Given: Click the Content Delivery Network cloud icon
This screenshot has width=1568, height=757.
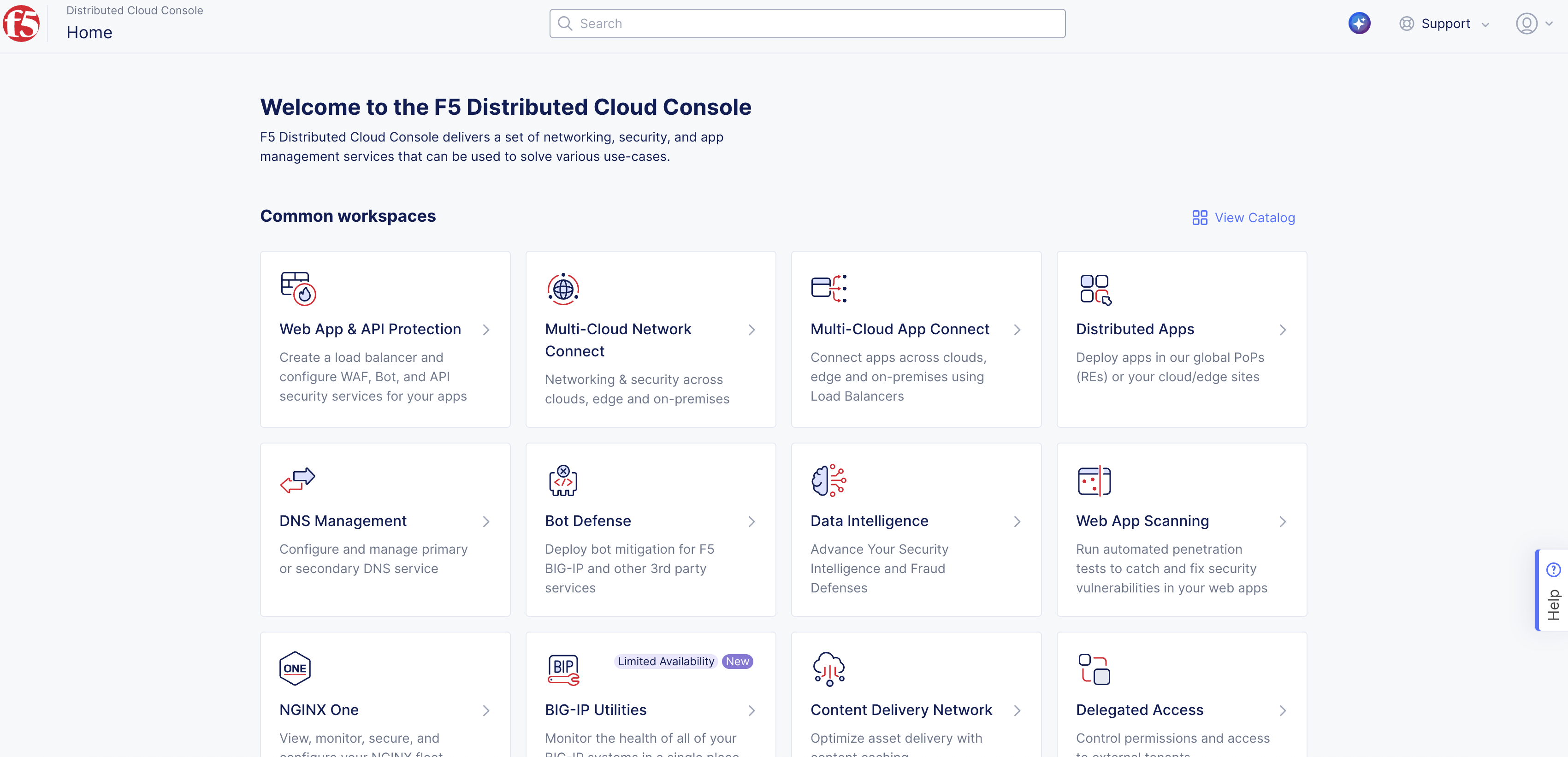Looking at the screenshot, I should pyautogui.click(x=828, y=669).
